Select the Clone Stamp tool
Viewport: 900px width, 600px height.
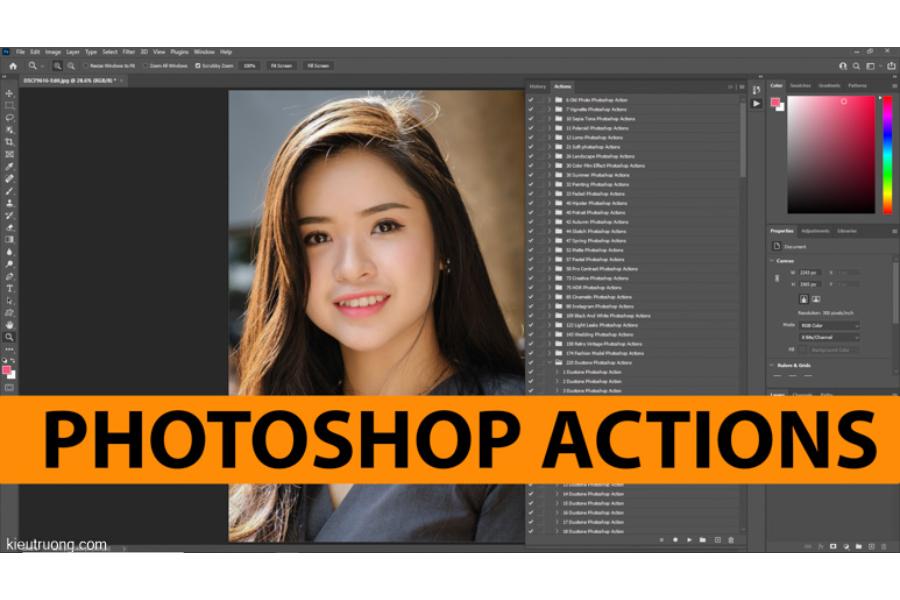pos(9,203)
